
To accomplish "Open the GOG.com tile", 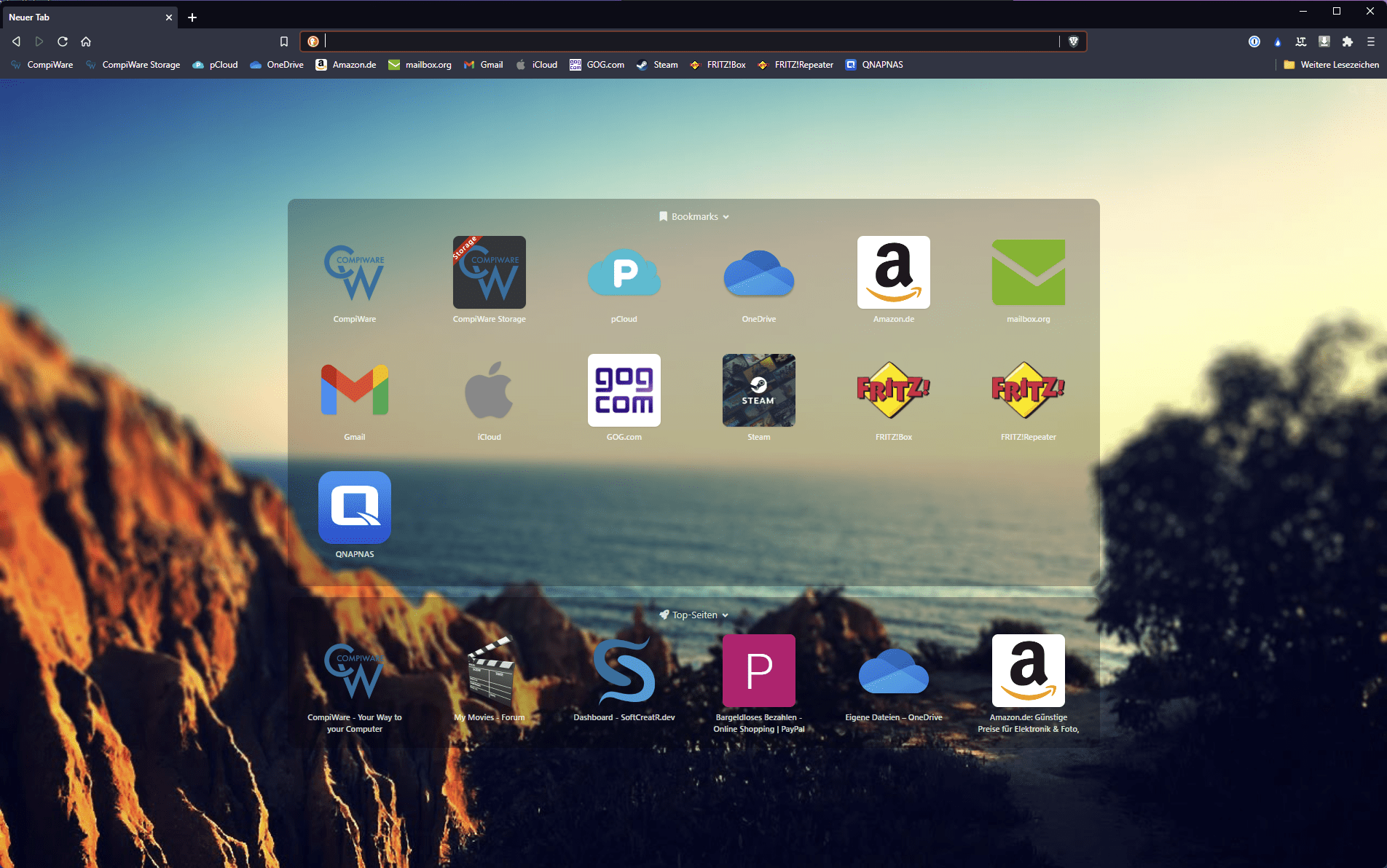I will 624,398.
